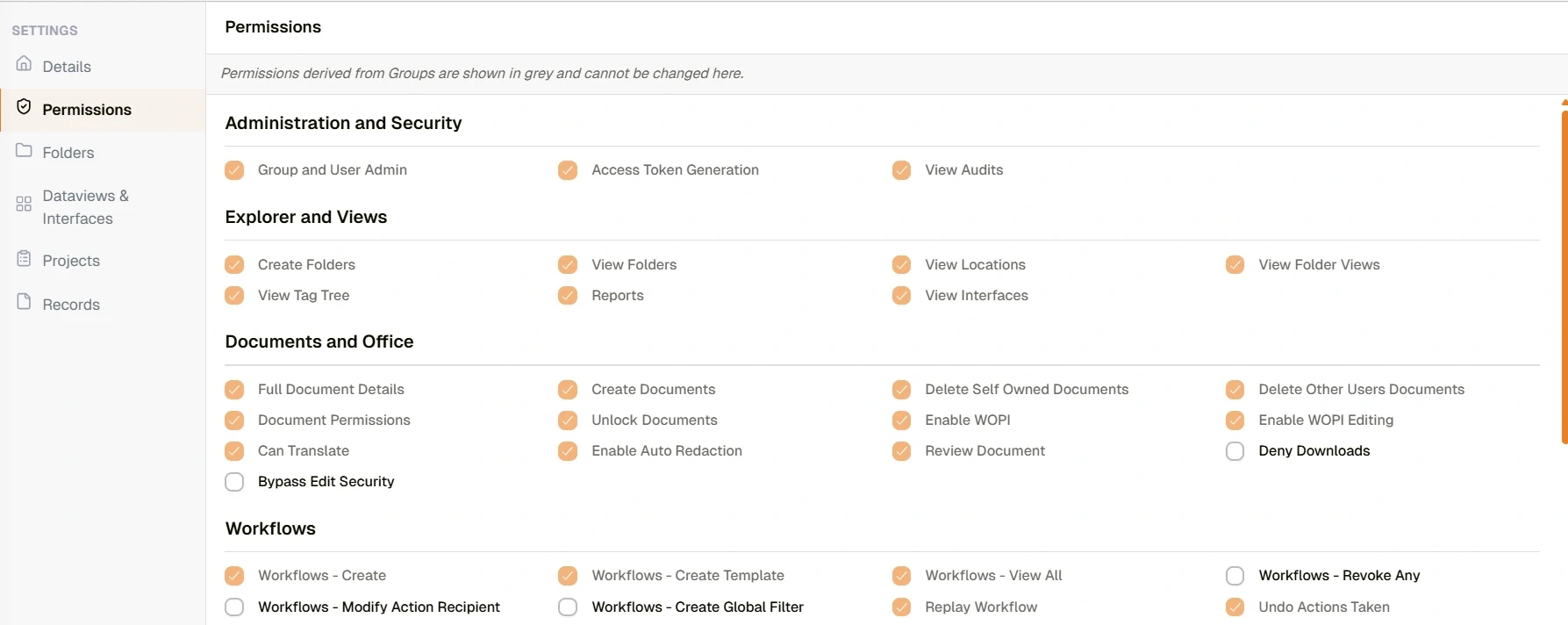Screen dimensions: 1568x625
Task: Click the Full Document Details checkbox
Action: point(234,390)
